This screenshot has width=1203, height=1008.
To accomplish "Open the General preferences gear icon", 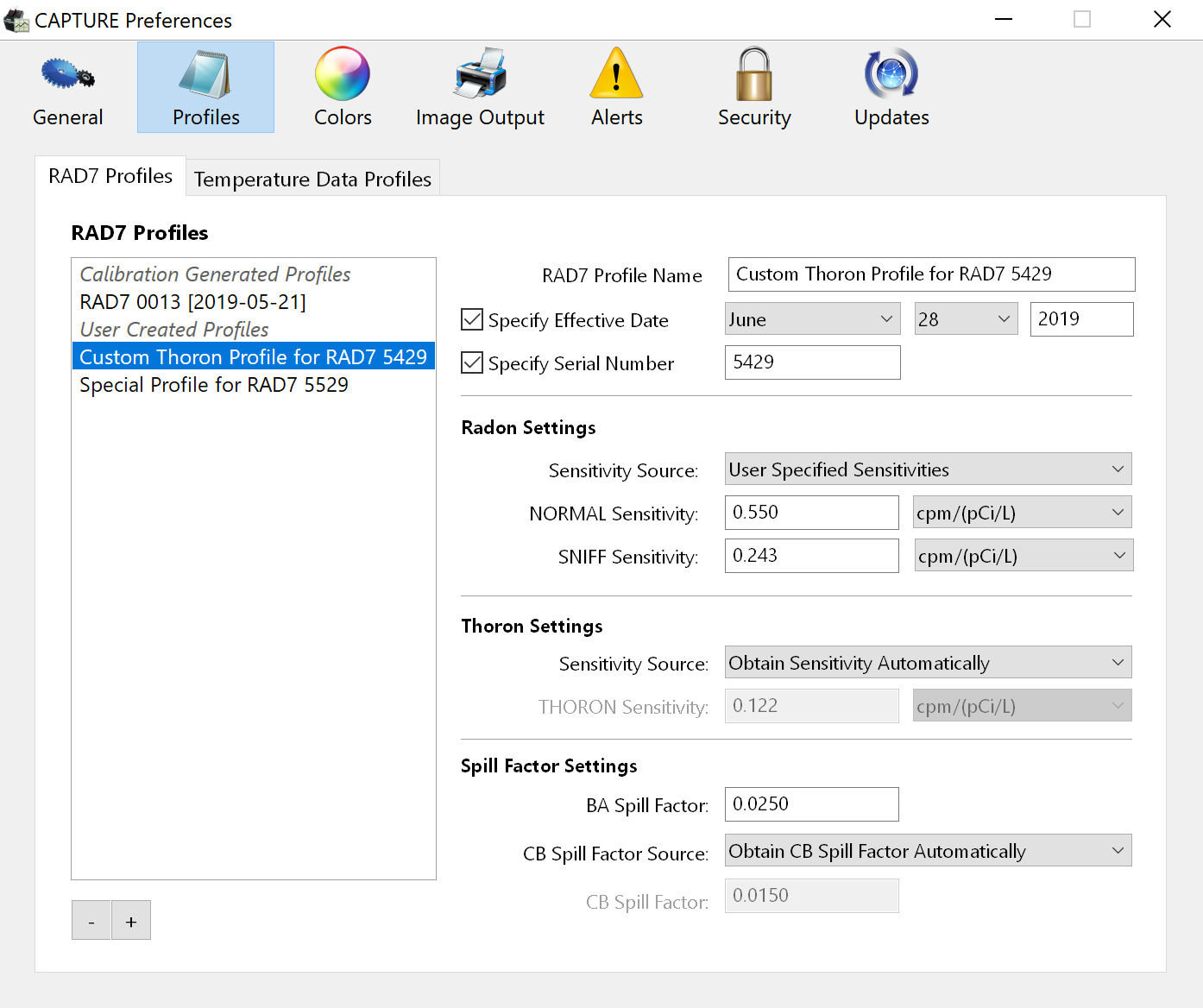I will (67, 75).
